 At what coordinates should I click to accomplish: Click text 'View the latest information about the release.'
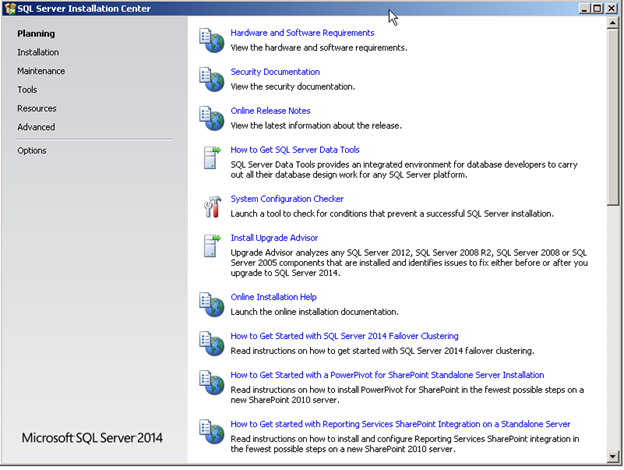[316, 126]
